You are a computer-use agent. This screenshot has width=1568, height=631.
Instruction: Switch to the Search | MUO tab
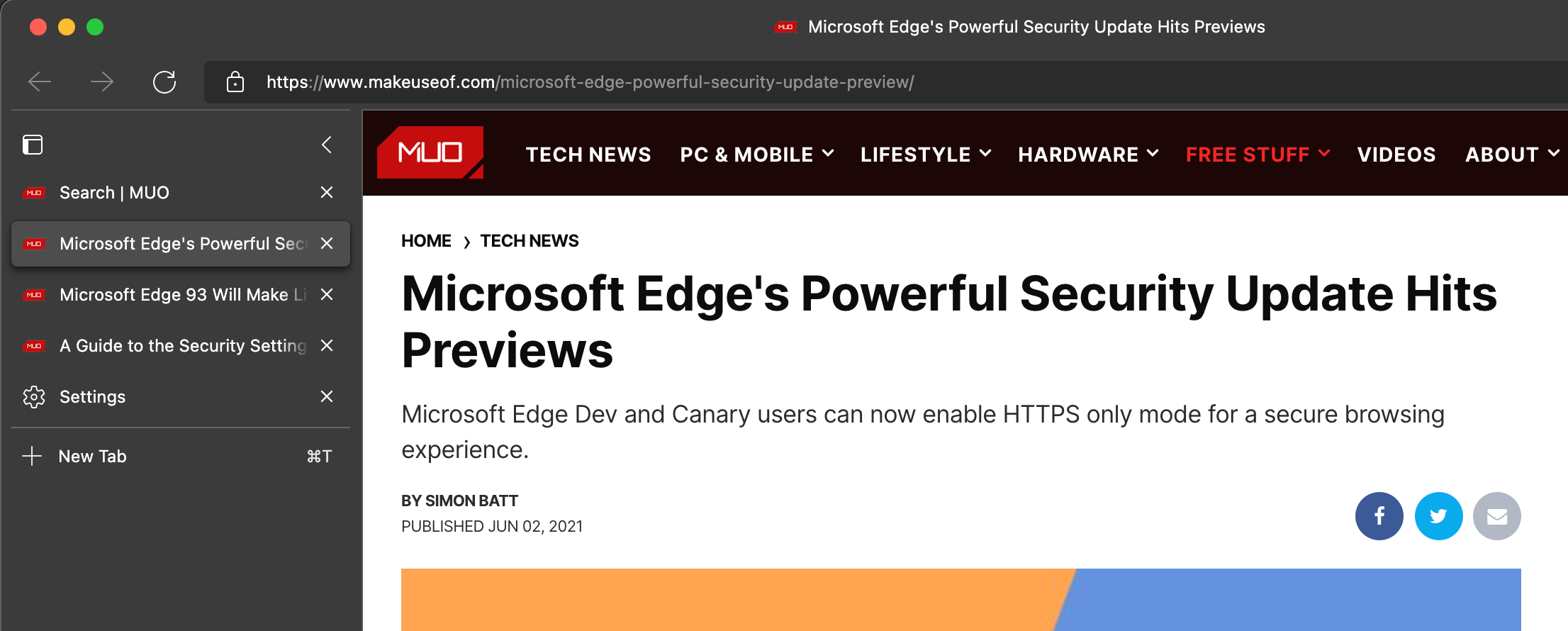[x=114, y=193]
